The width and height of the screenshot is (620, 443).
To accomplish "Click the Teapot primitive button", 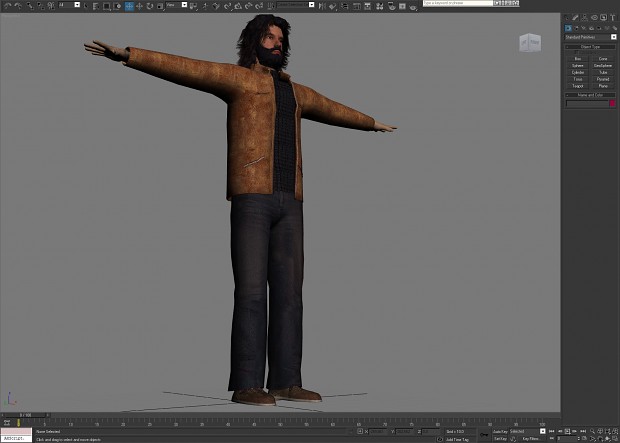I will point(578,86).
